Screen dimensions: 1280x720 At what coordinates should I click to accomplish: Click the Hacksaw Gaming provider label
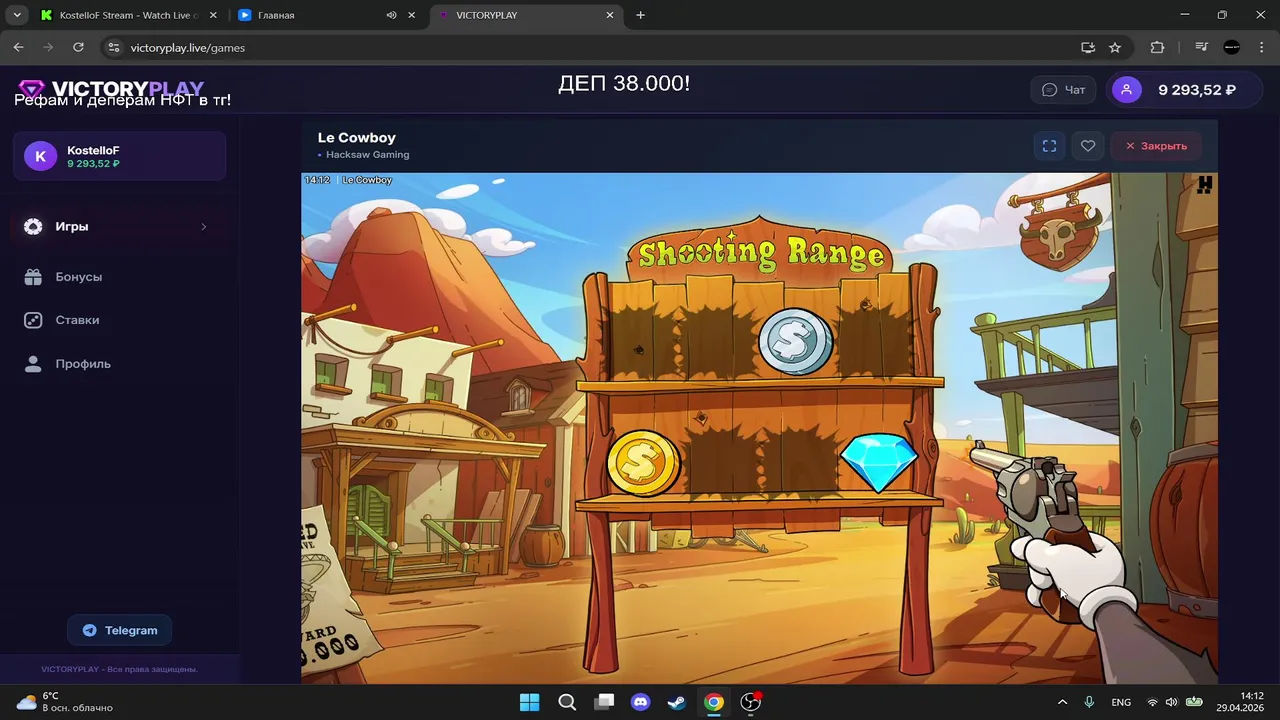(367, 155)
